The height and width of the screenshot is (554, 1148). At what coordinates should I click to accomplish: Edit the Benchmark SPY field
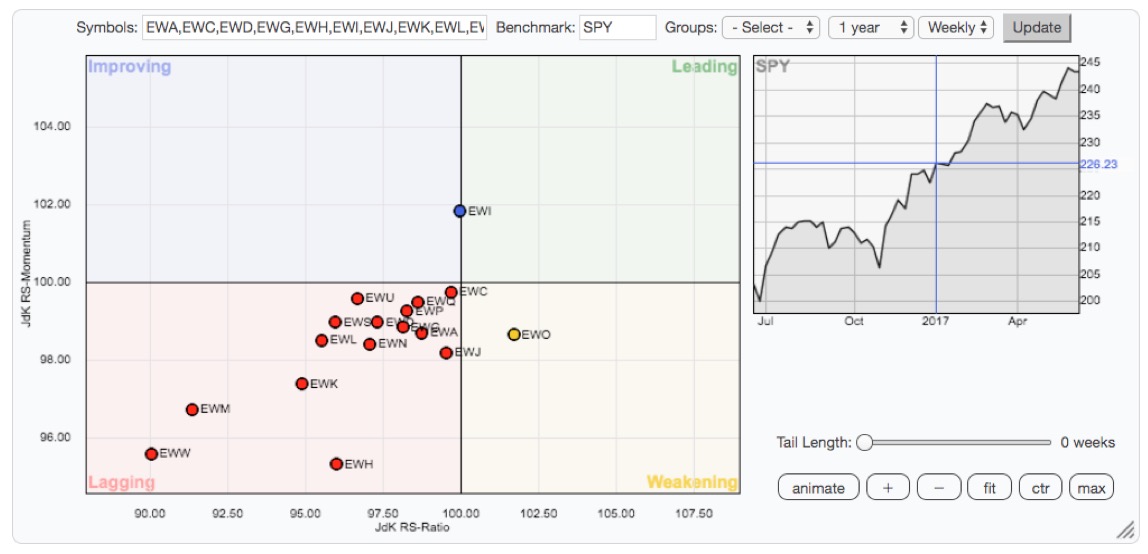tap(617, 28)
